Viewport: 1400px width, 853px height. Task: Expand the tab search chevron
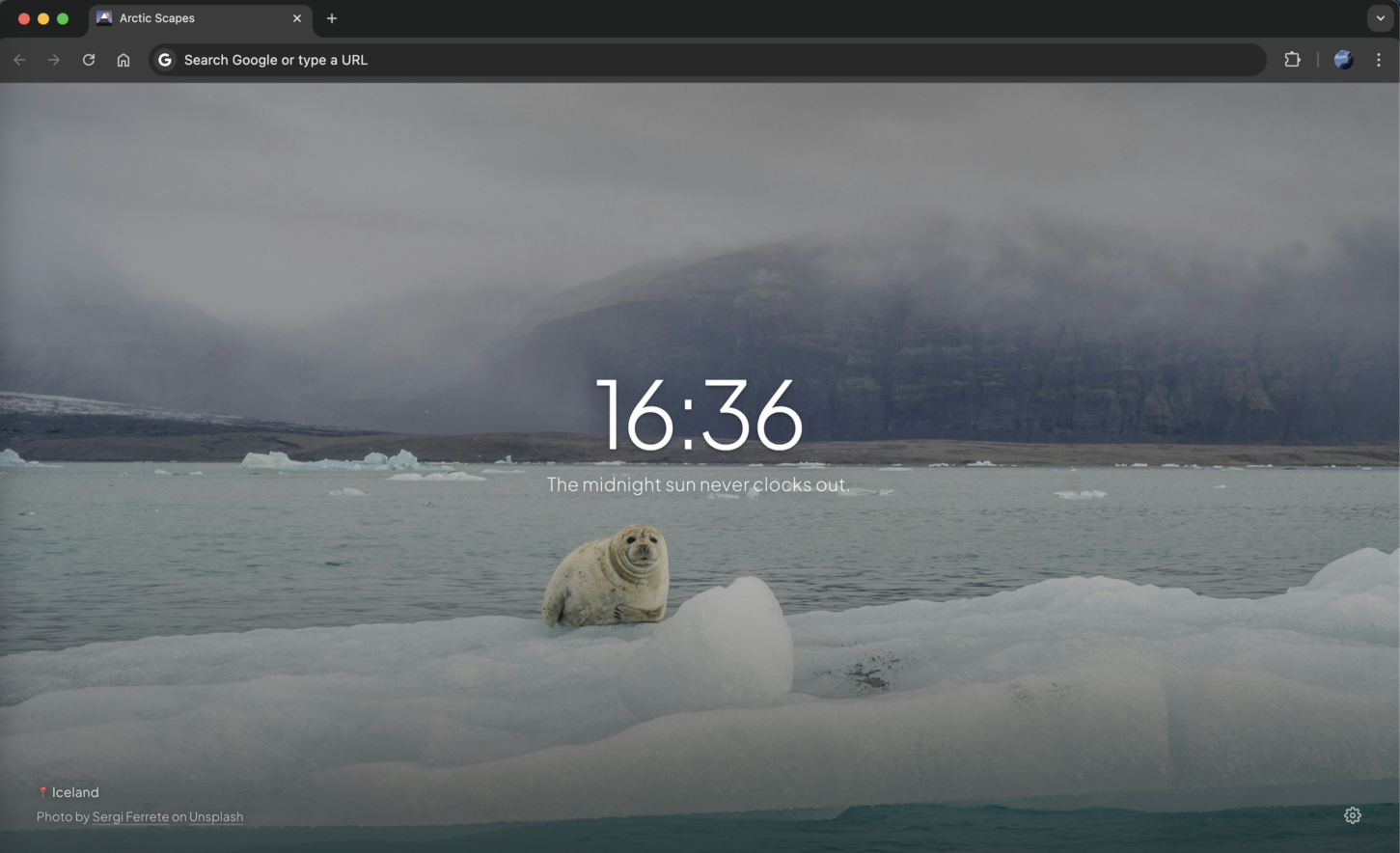(1380, 18)
